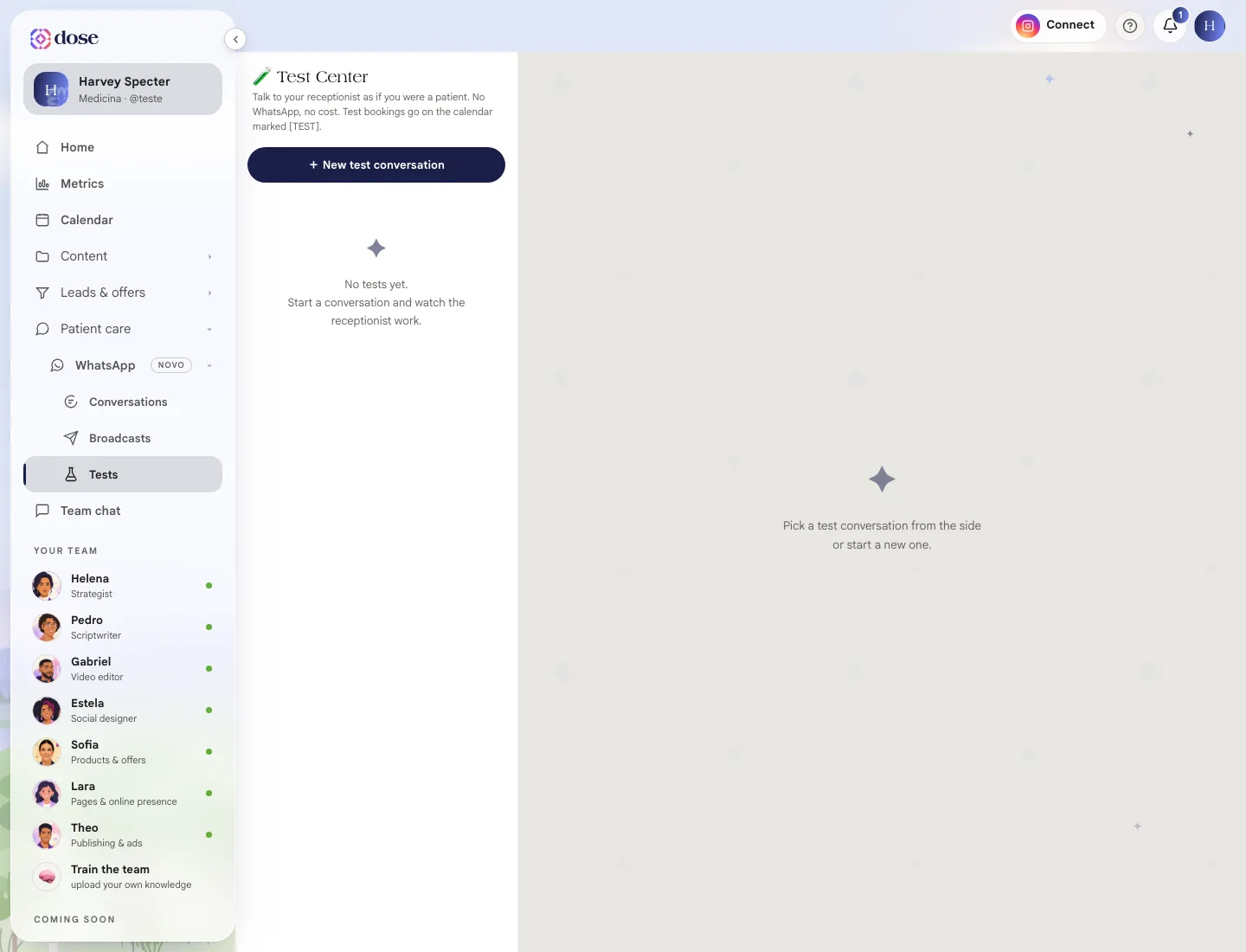
Task: Start a New test conversation
Action: [376, 164]
